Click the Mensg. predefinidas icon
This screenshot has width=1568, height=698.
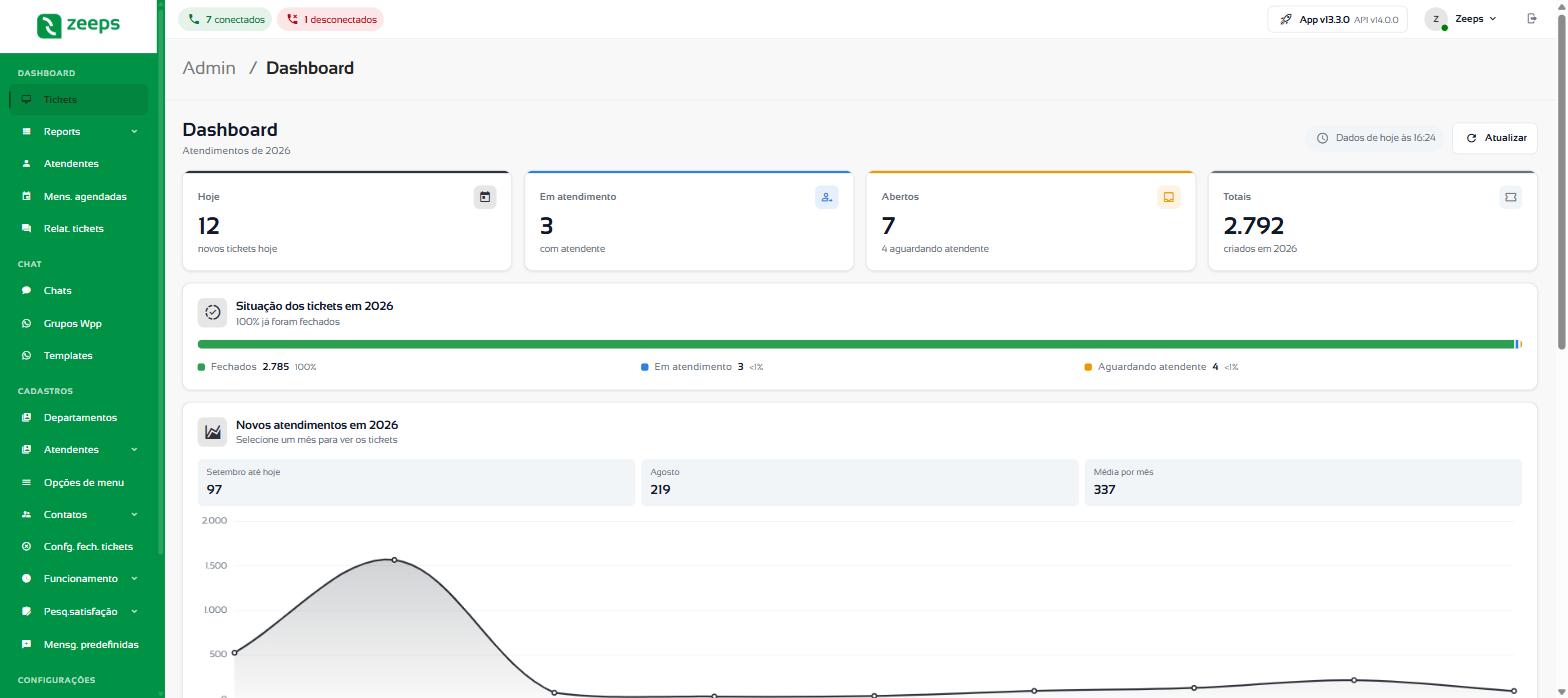coord(26,644)
